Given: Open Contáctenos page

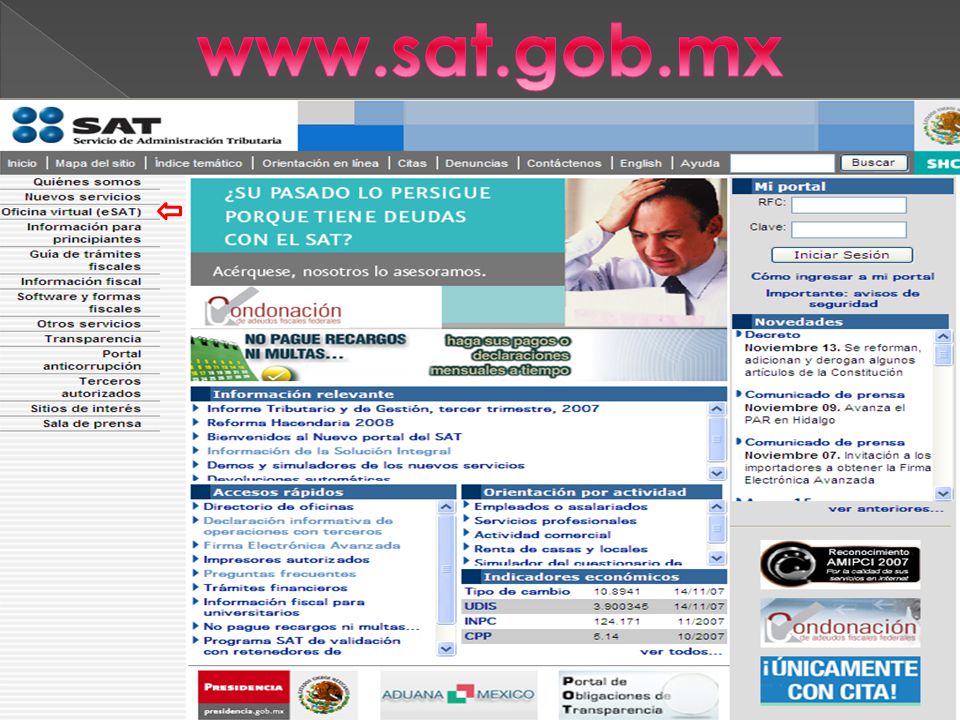Looking at the screenshot, I should (x=564, y=163).
